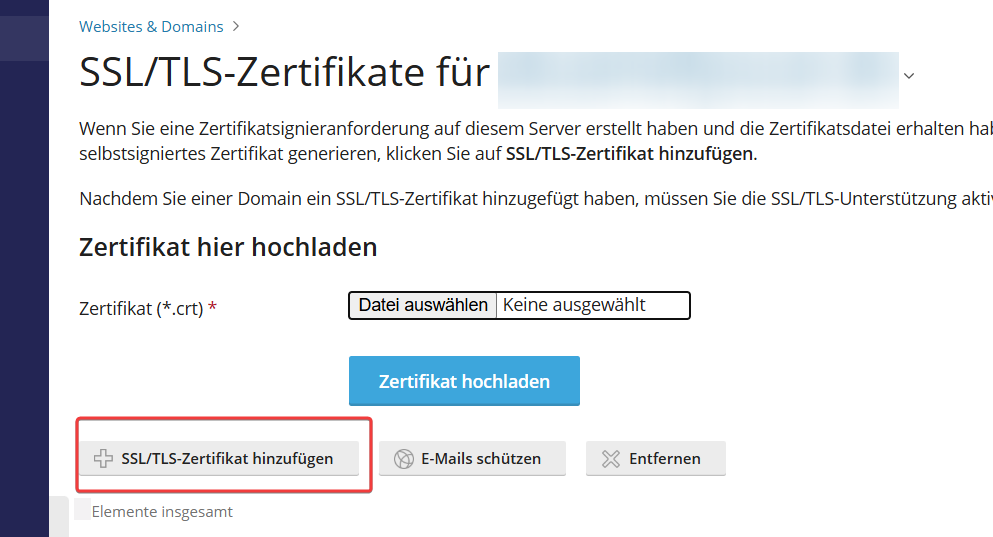Viewport: 993px width, 537px height.
Task: Click the Entfernen button
Action: pos(655,458)
